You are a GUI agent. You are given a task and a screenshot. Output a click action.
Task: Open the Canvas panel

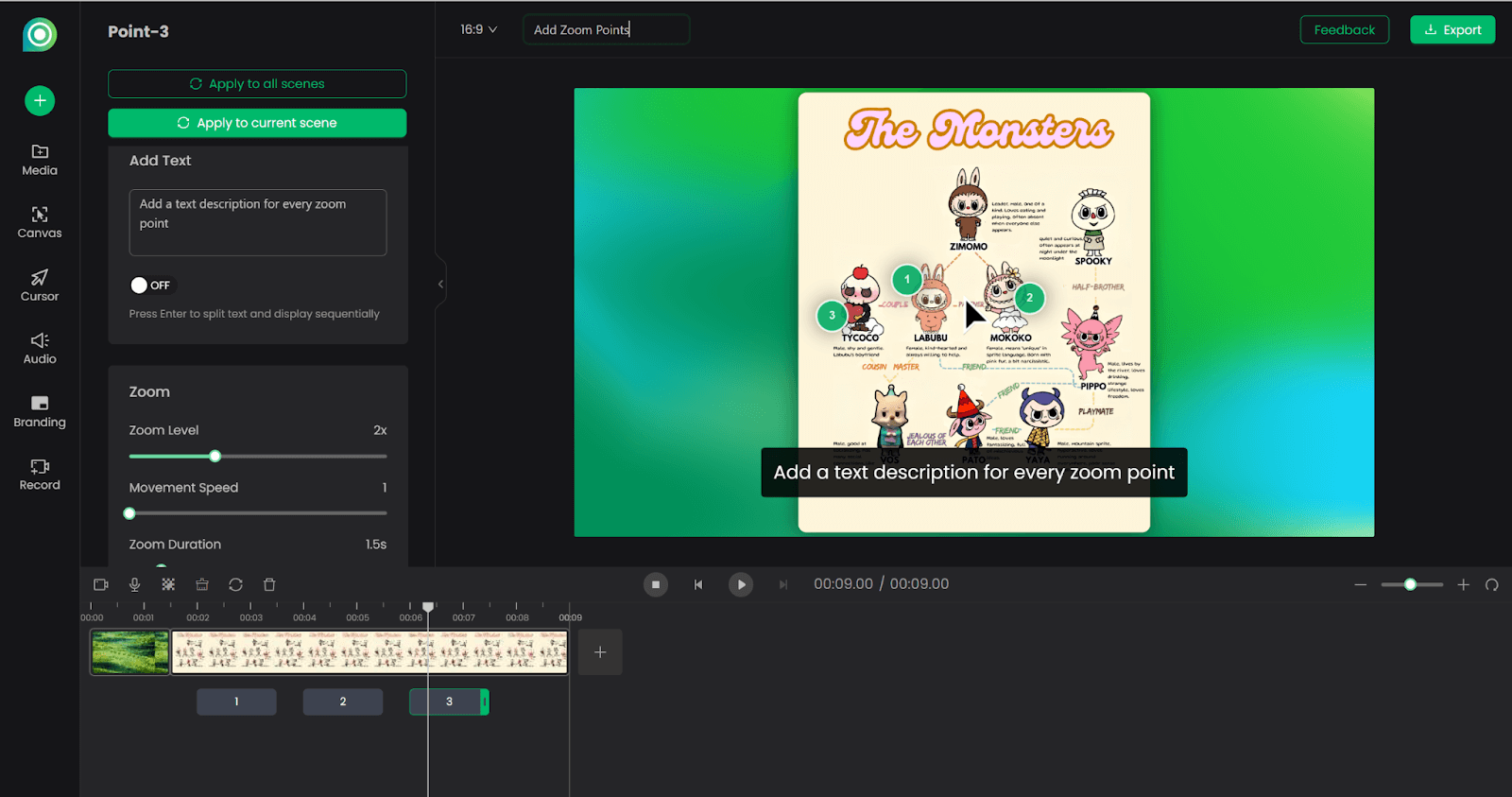click(x=40, y=222)
